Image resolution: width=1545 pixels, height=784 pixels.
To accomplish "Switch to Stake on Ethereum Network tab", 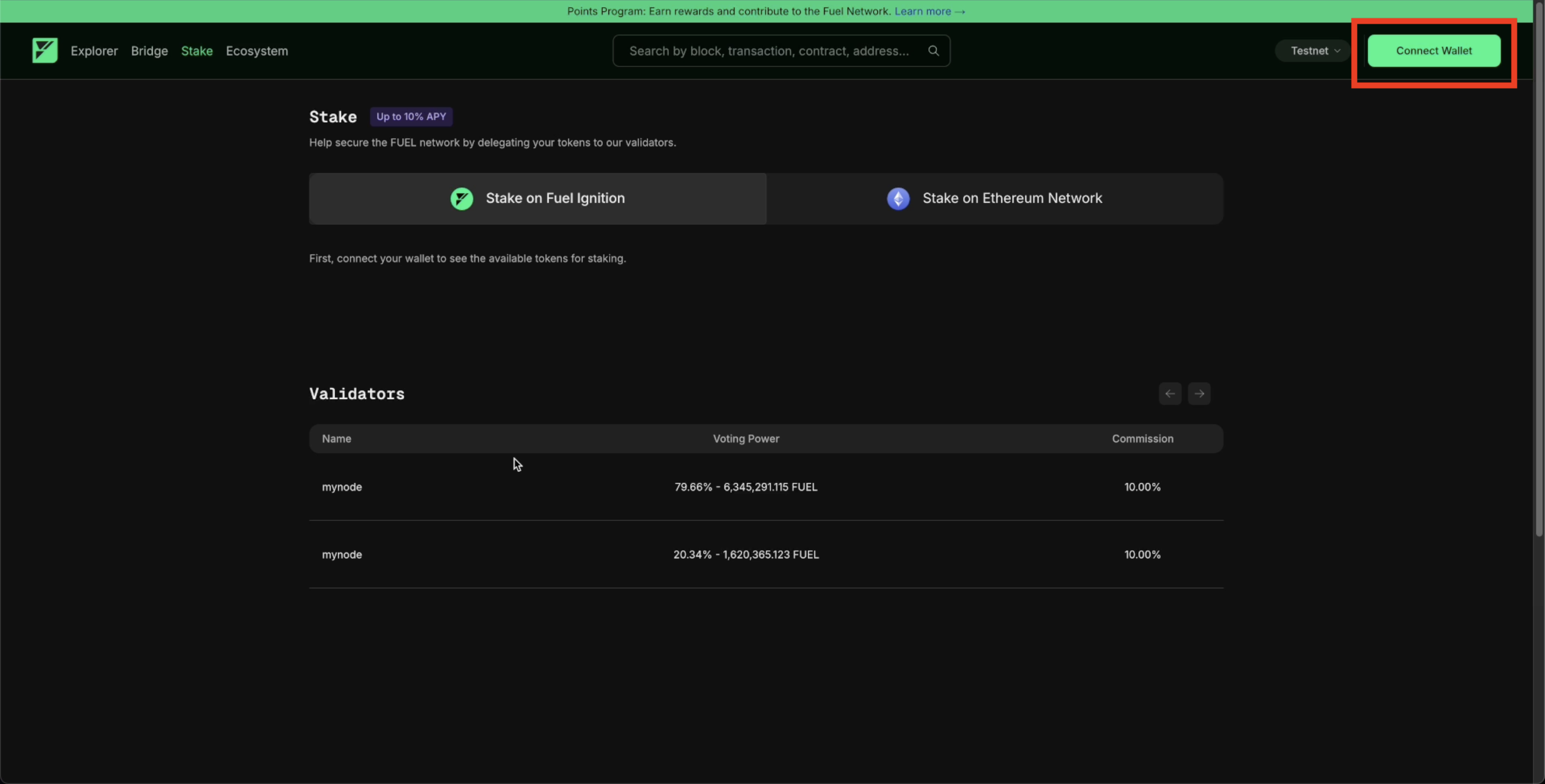I will point(995,198).
